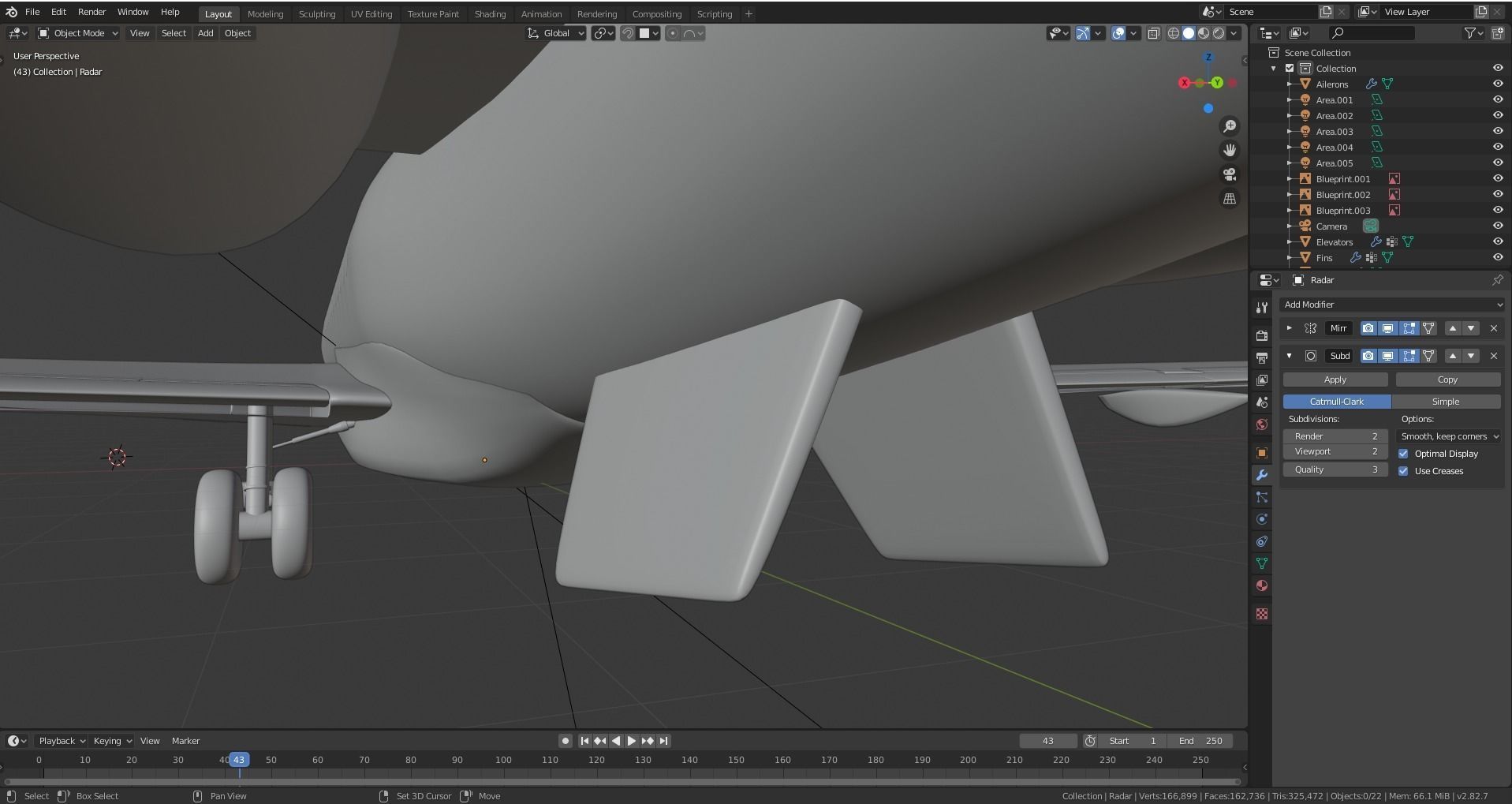Uncheck the Collection checkbox in outliner

1290,69
